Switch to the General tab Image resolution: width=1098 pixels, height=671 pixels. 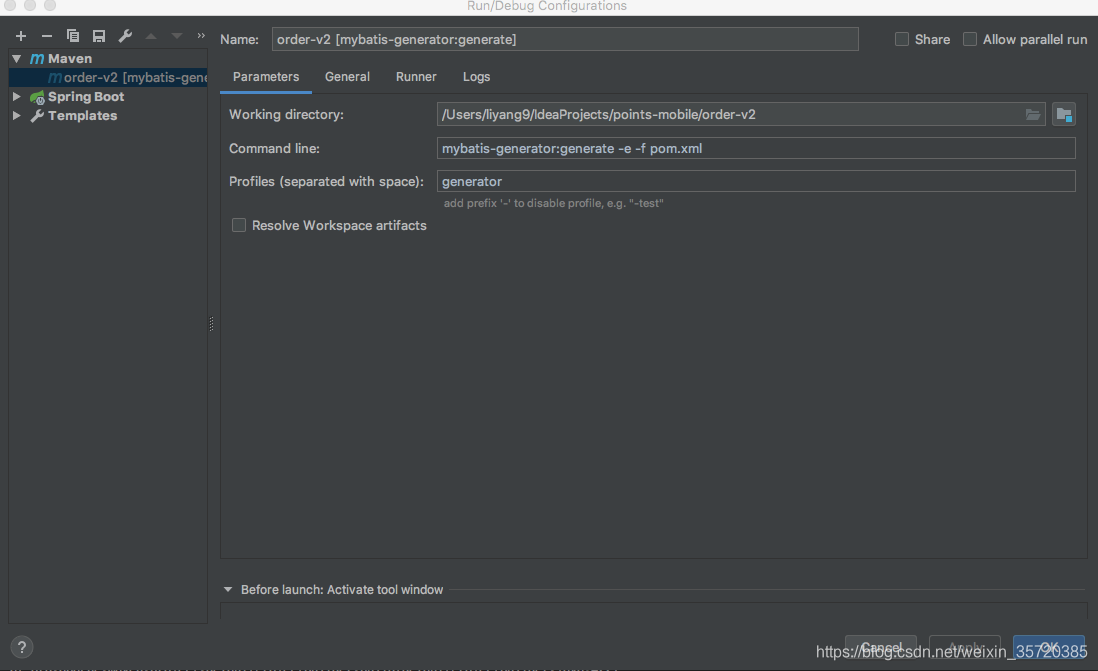[x=347, y=77]
